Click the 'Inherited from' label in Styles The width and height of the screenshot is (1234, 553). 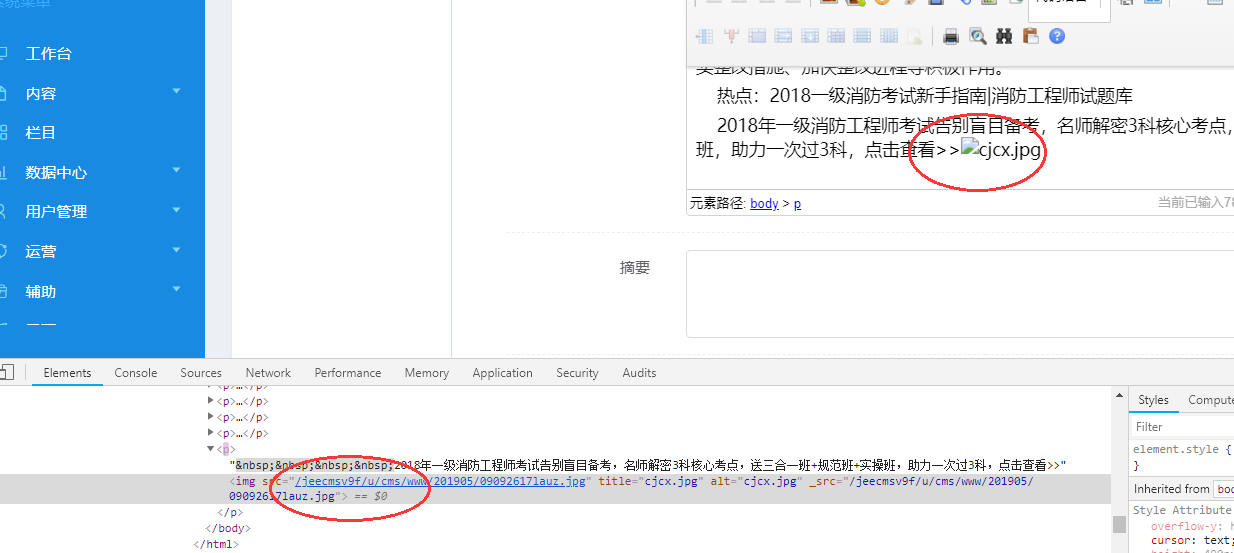tap(1171, 489)
